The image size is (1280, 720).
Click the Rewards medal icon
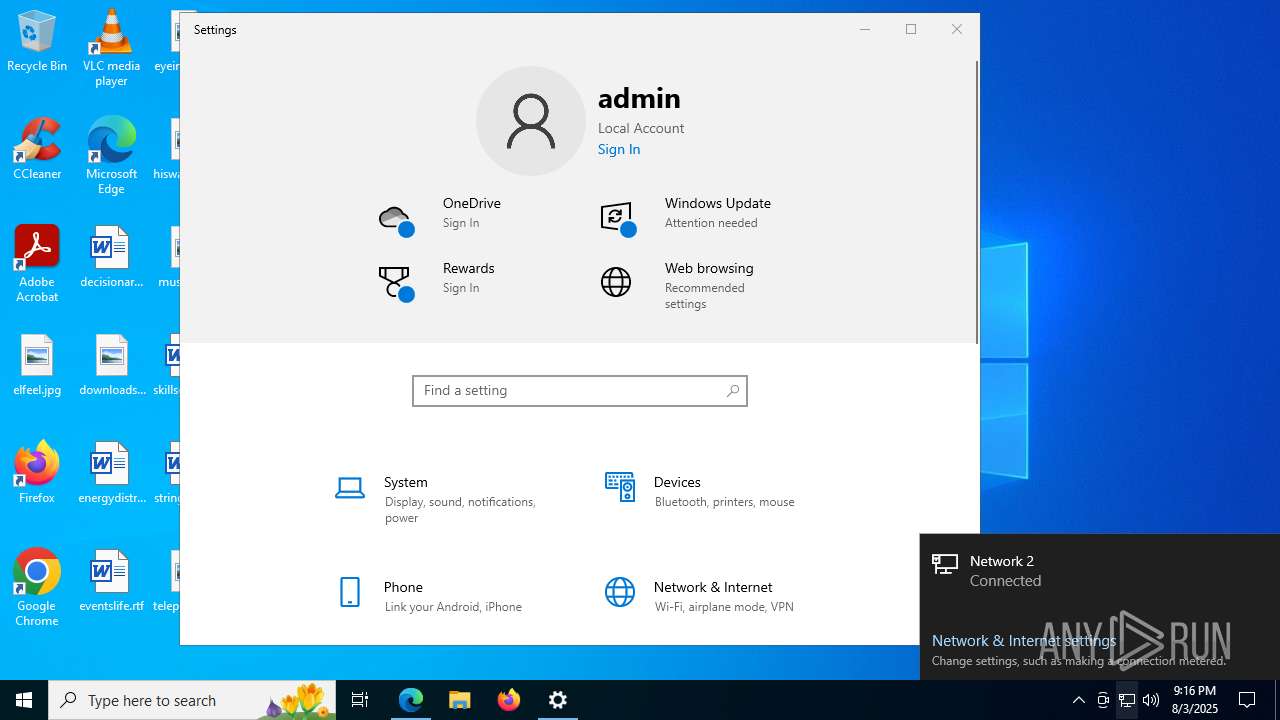[396, 283]
